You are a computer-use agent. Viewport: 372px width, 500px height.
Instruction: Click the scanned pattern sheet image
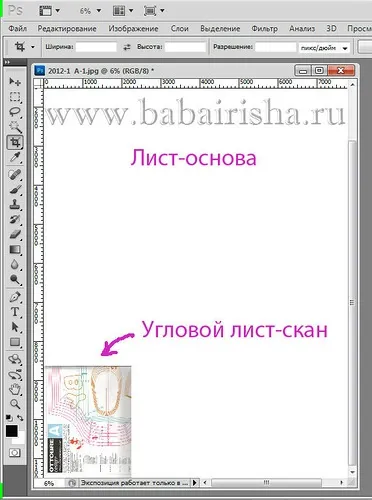88,421
